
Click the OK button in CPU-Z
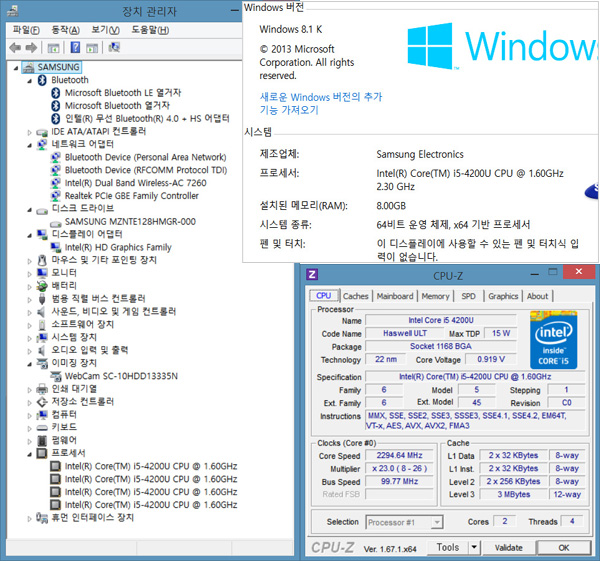564,548
